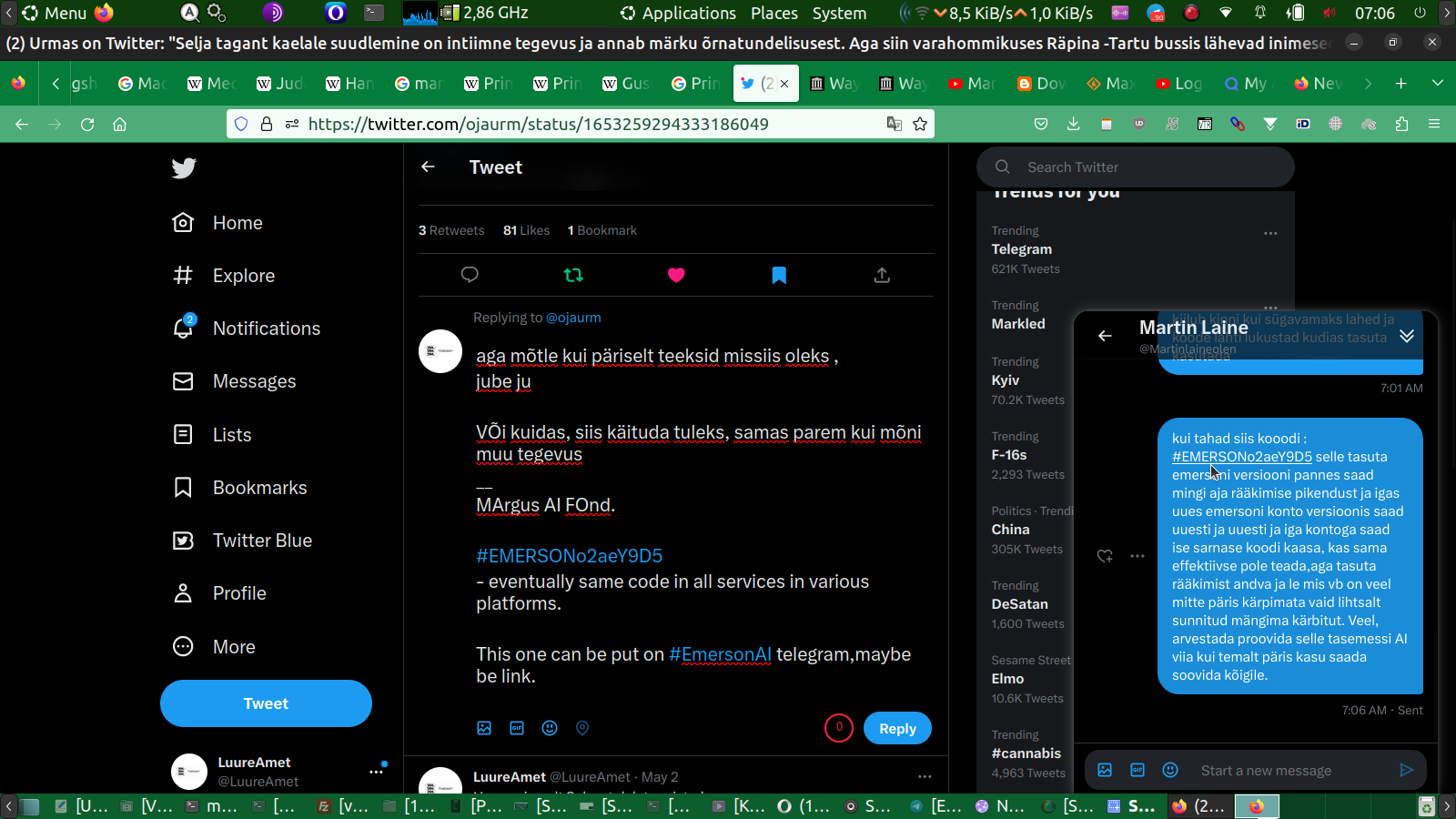React to the message with the heart-plus icon

(x=1105, y=556)
